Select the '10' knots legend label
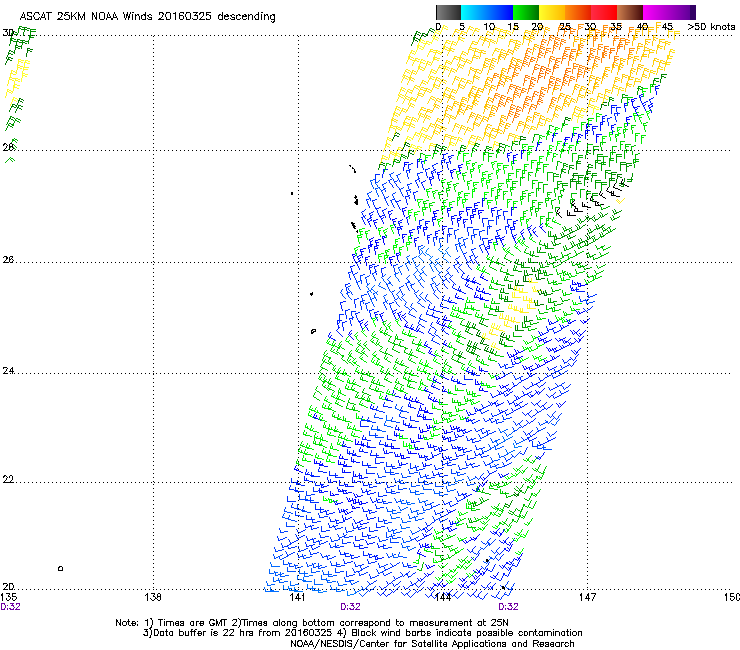The width and height of the screenshot is (740, 650). 489,27
